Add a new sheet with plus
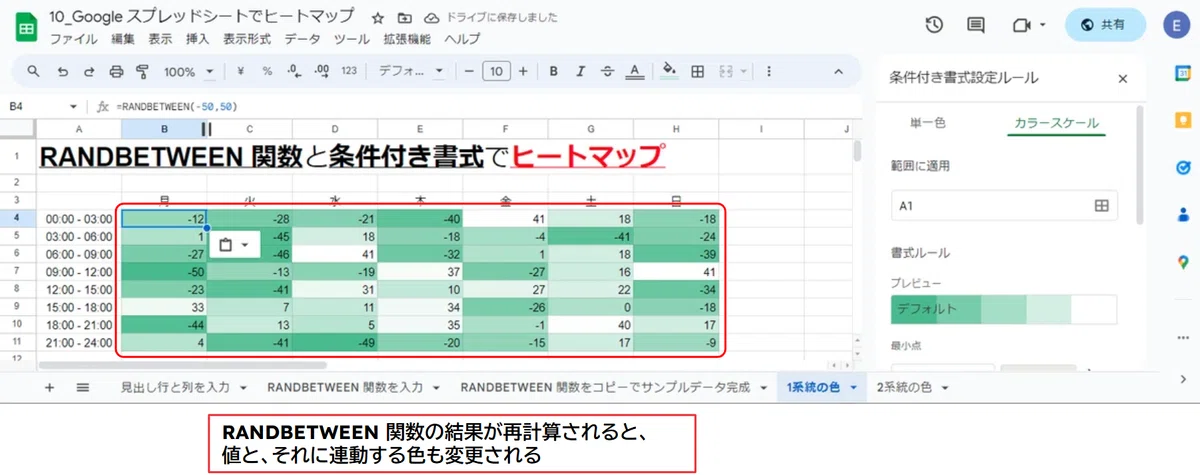Image resolution: width=1200 pixels, height=475 pixels. point(49,387)
